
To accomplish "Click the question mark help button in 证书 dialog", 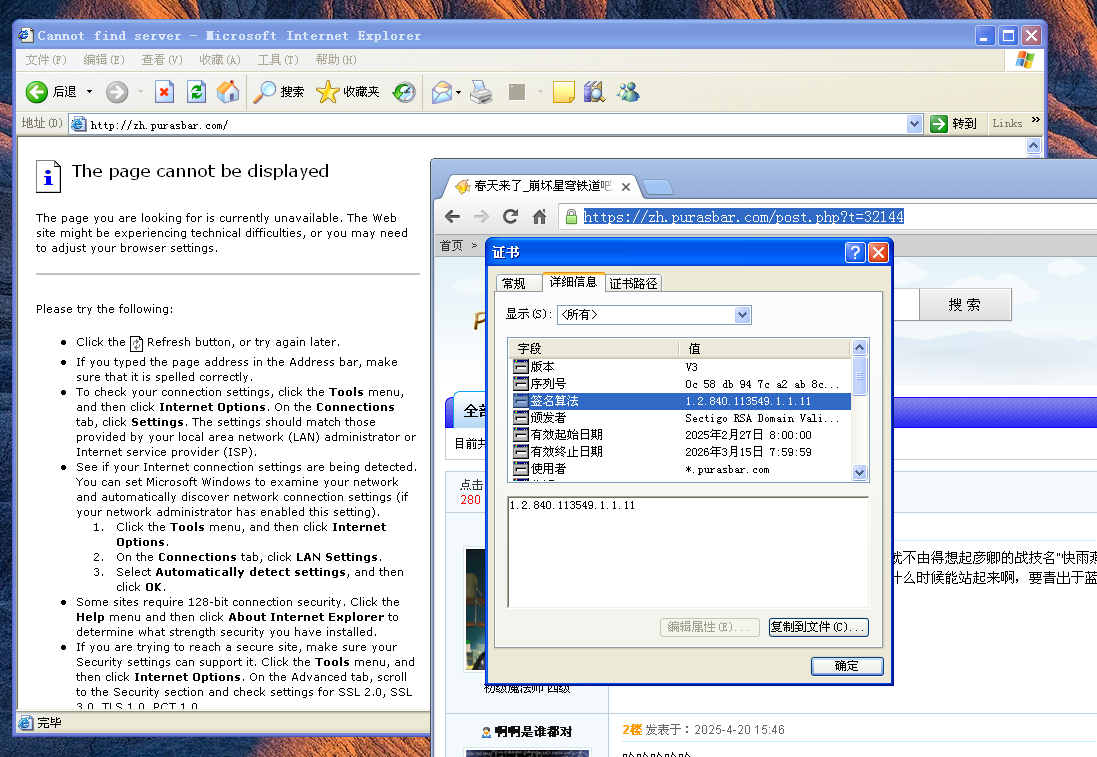I will (855, 252).
